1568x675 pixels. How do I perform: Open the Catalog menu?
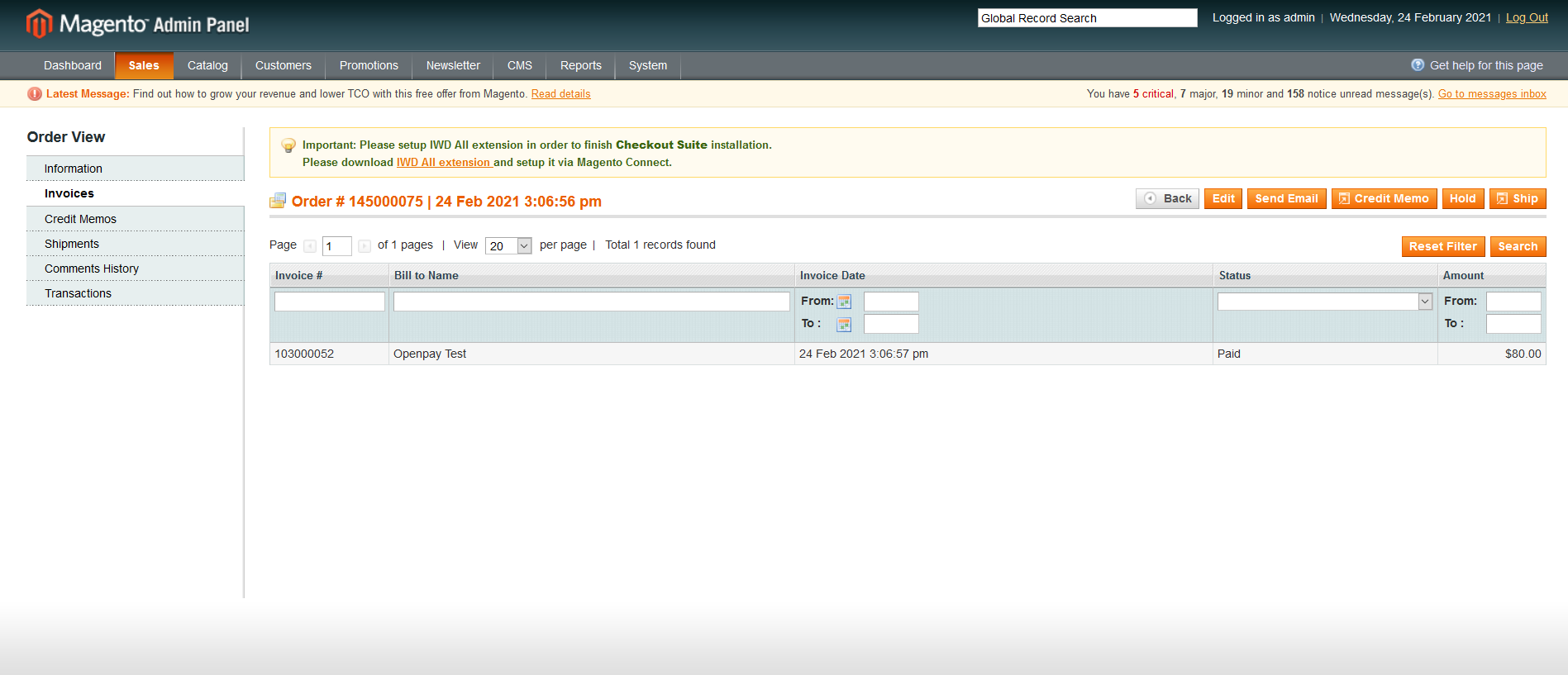[207, 65]
